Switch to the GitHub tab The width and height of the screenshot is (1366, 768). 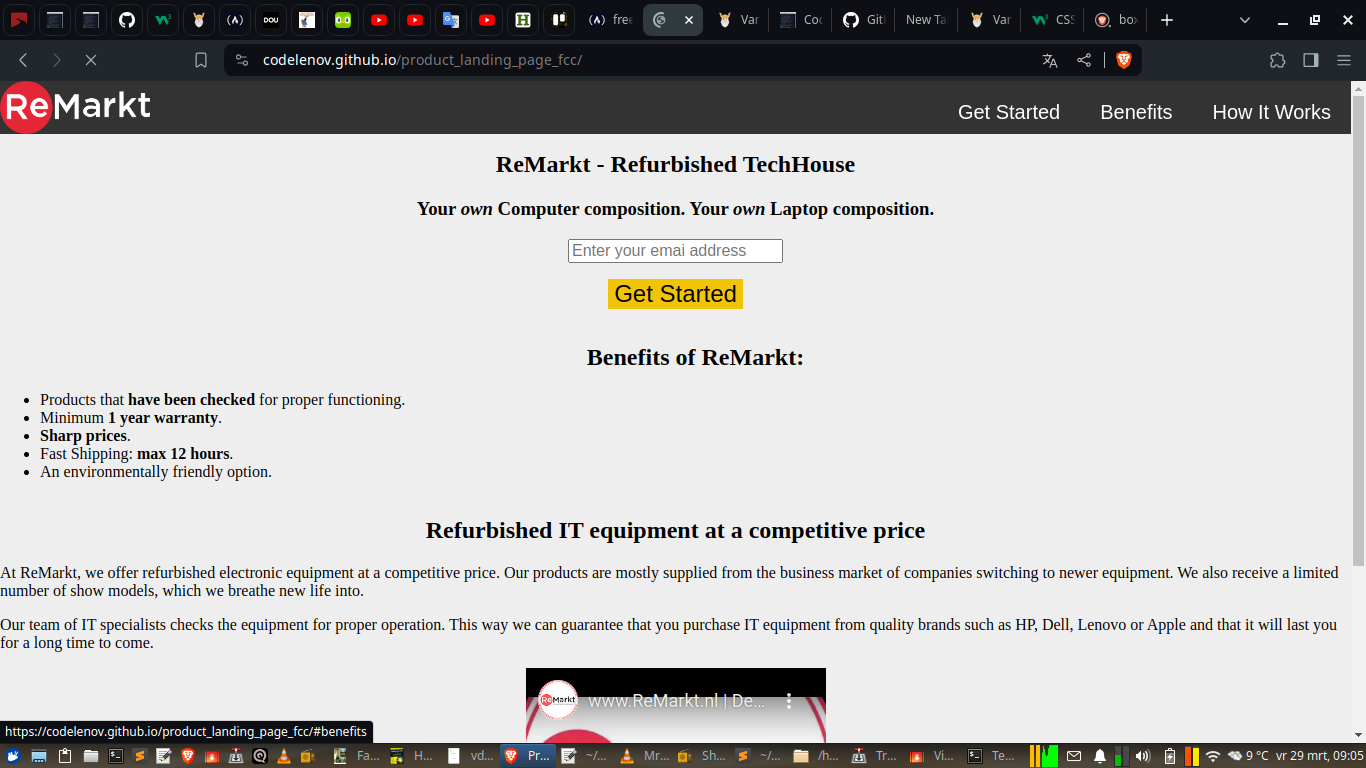point(862,20)
